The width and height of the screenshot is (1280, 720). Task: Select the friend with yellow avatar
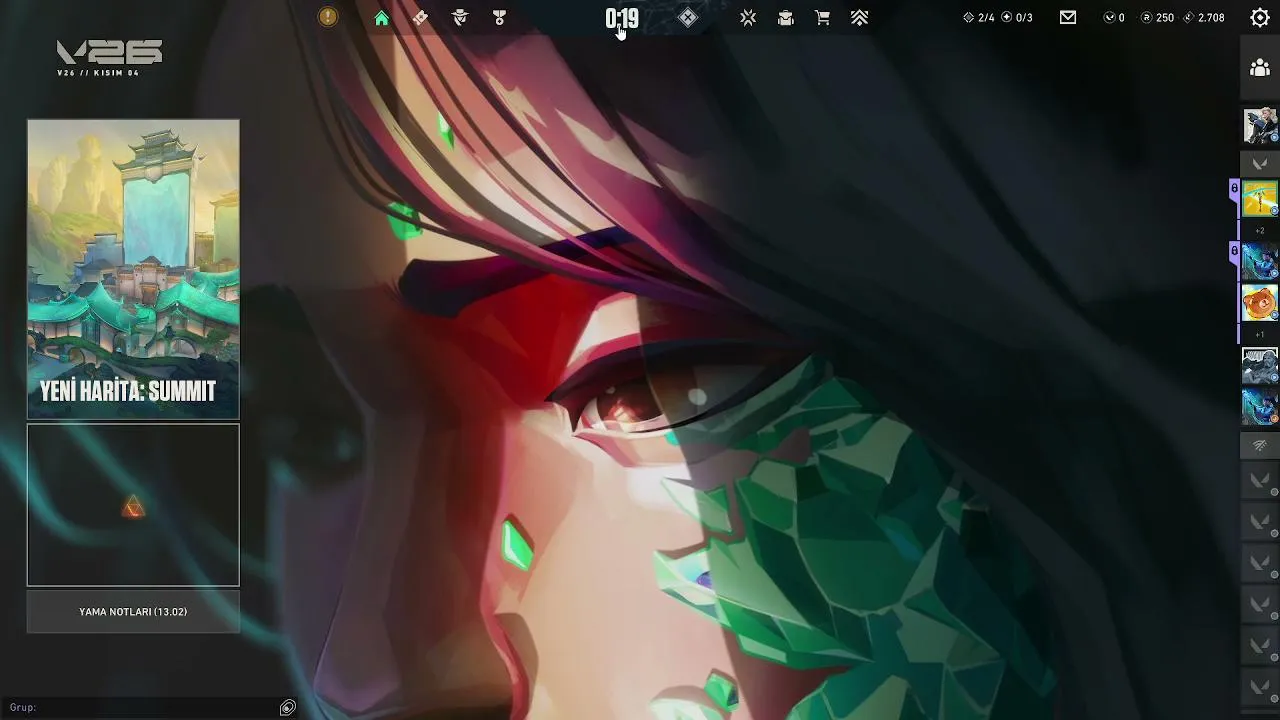(x=1260, y=198)
